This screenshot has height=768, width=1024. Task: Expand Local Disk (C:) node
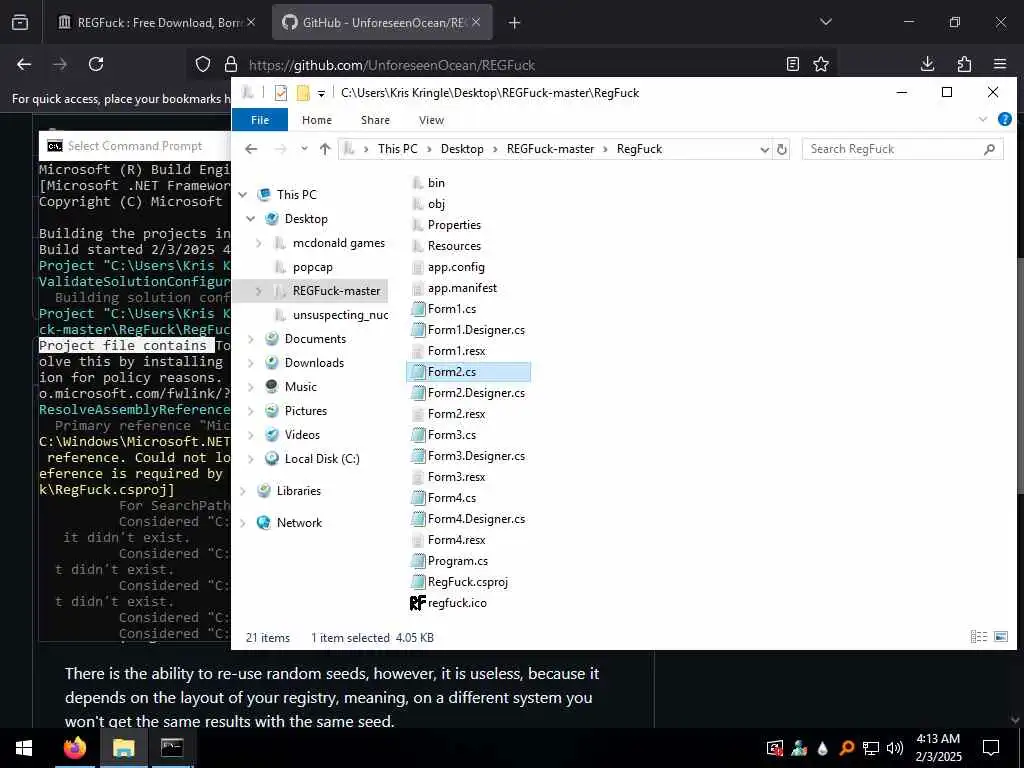click(251, 459)
